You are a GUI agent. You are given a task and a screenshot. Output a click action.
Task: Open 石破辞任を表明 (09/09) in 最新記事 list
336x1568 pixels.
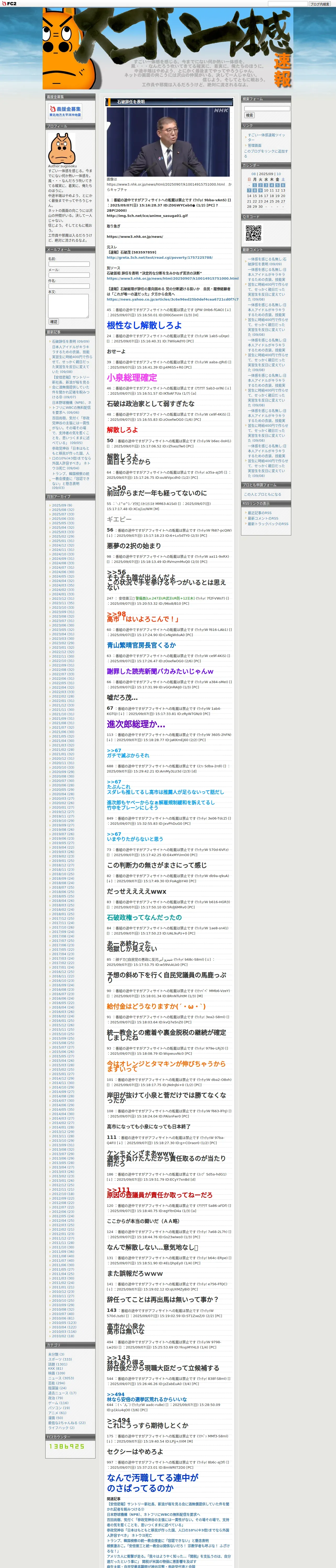(x=70, y=342)
